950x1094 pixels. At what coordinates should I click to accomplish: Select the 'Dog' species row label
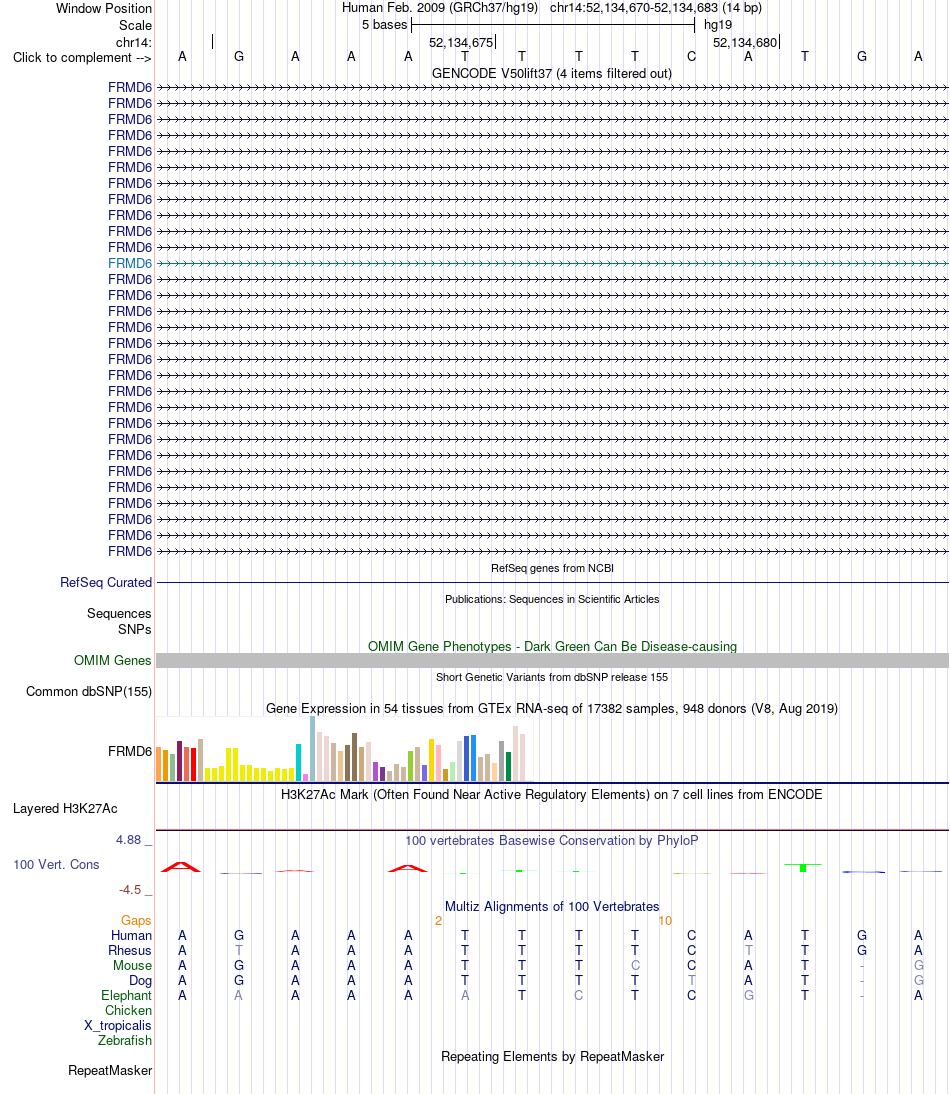pyautogui.click(x=140, y=980)
